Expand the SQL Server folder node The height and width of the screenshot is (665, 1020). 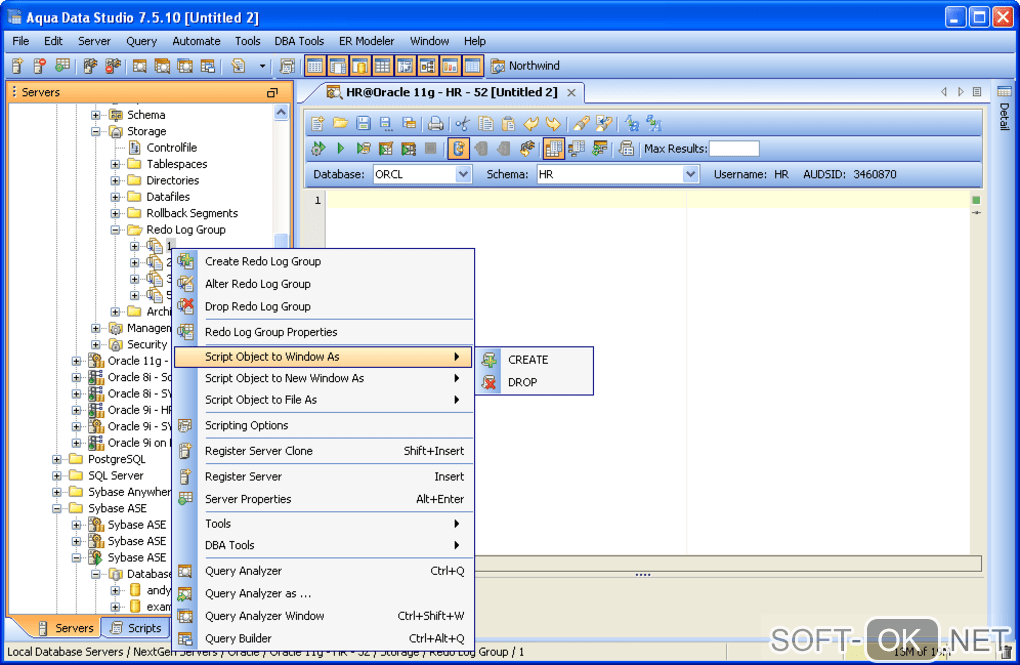pos(57,476)
